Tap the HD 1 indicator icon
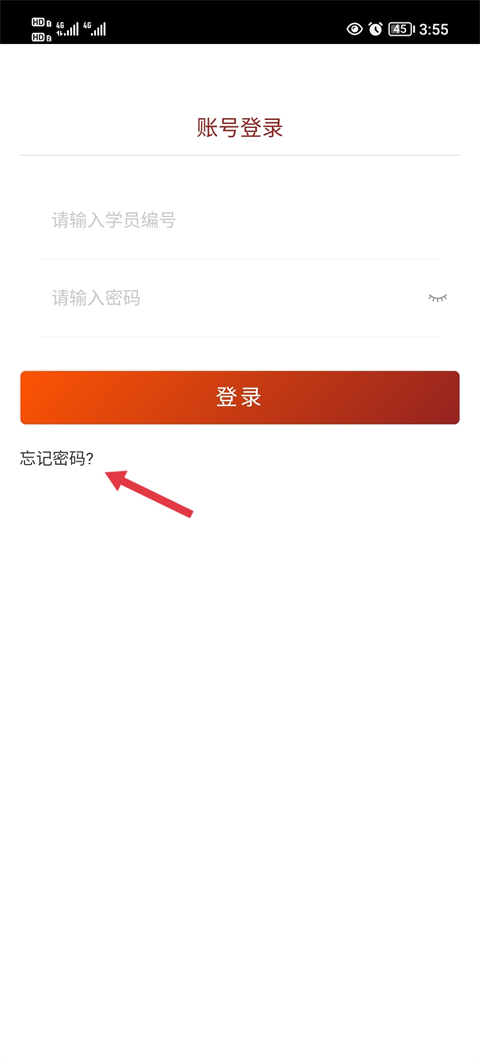This screenshot has width=480, height=1061. [41, 23]
